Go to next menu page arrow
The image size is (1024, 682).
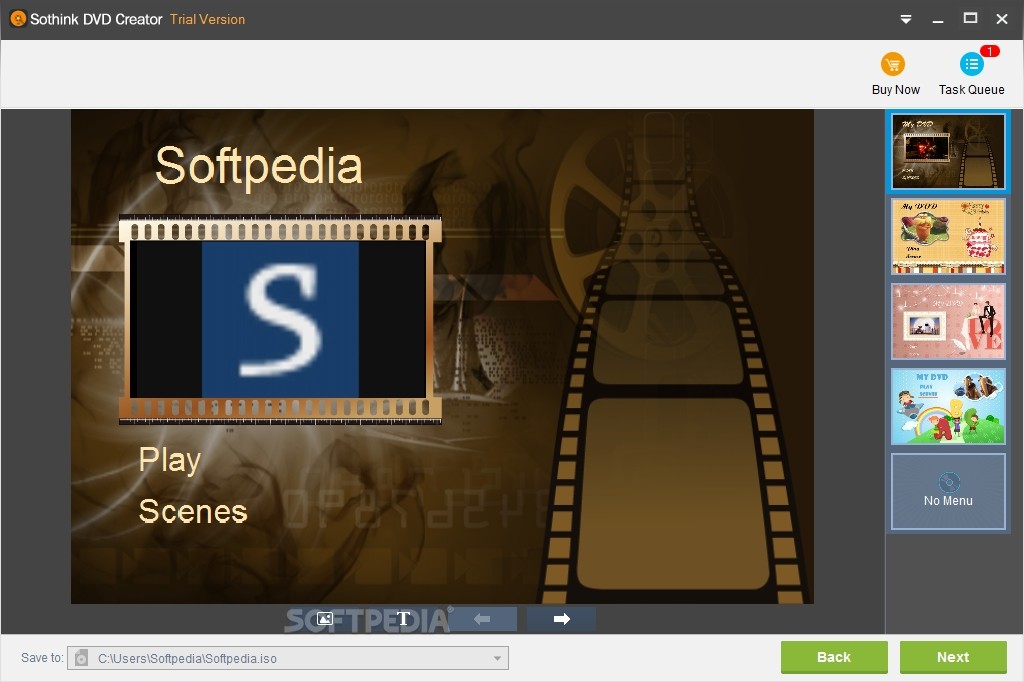pyautogui.click(x=561, y=619)
